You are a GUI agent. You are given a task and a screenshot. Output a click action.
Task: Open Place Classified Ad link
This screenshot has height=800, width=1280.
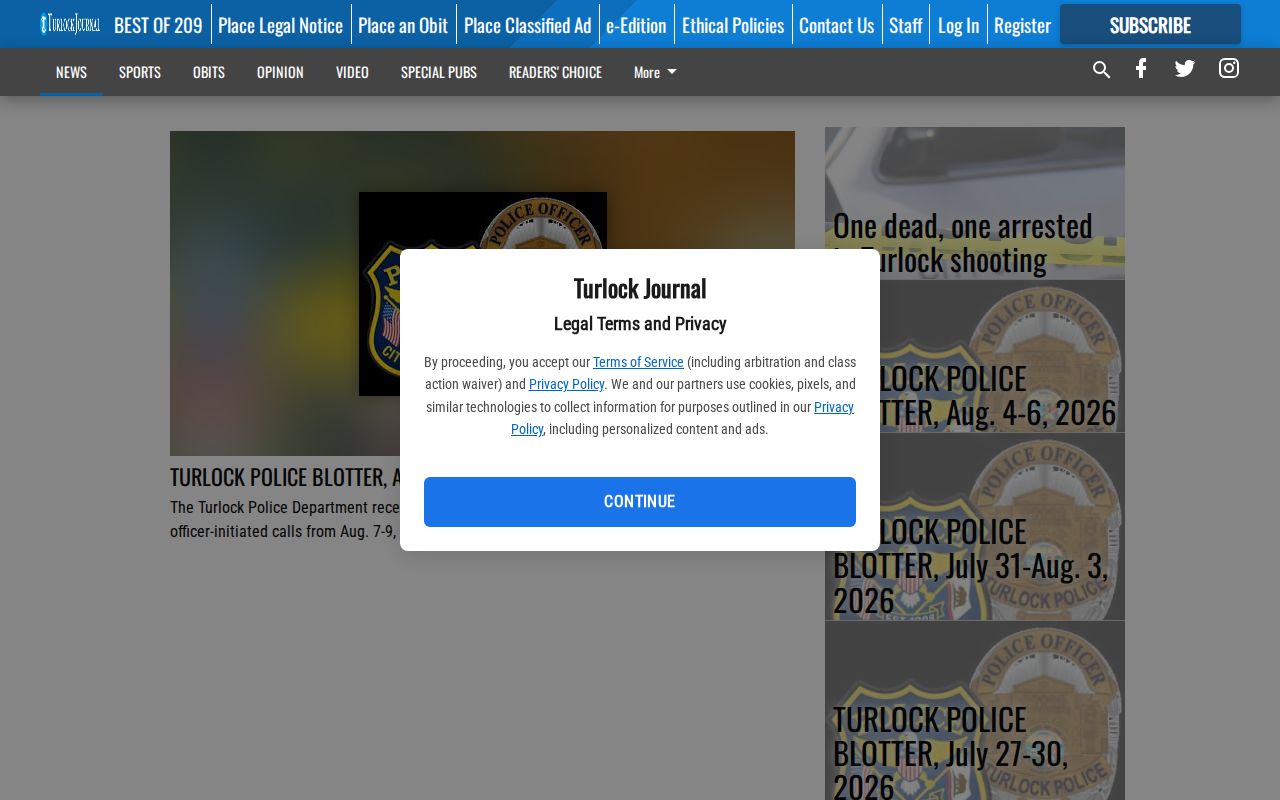[x=527, y=25]
